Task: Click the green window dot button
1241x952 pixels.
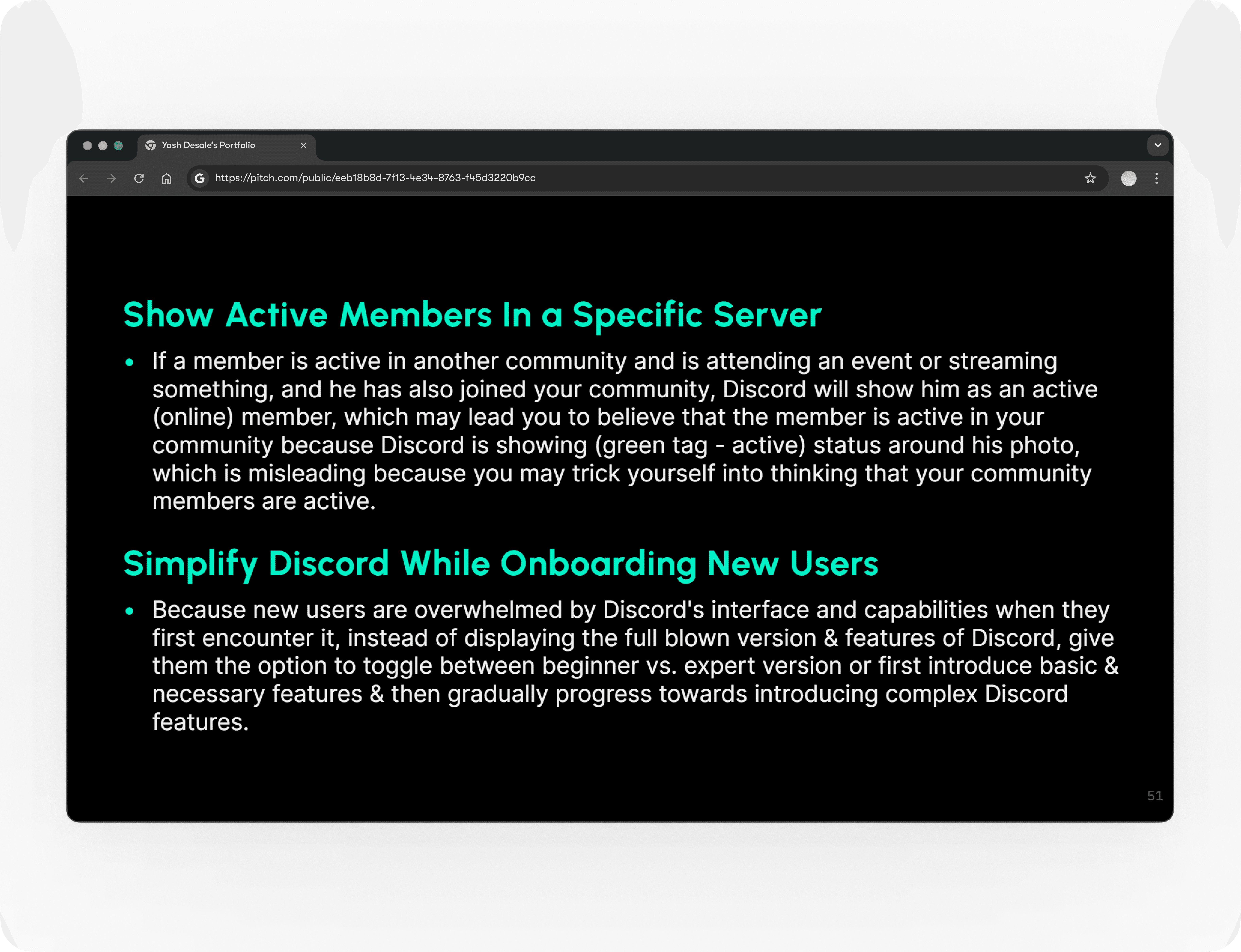Action: coord(118,146)
